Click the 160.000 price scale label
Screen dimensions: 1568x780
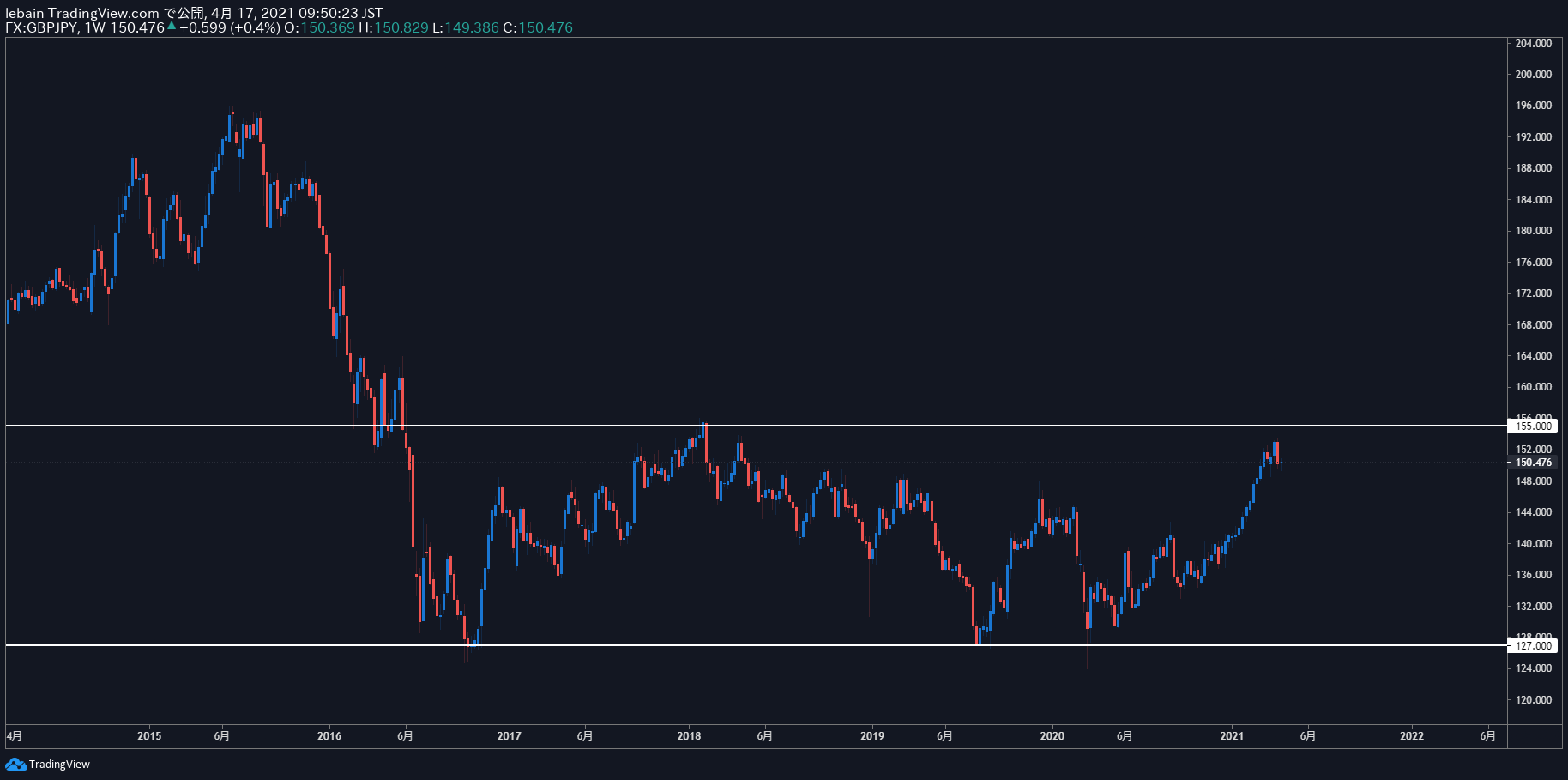(1534, 387)
